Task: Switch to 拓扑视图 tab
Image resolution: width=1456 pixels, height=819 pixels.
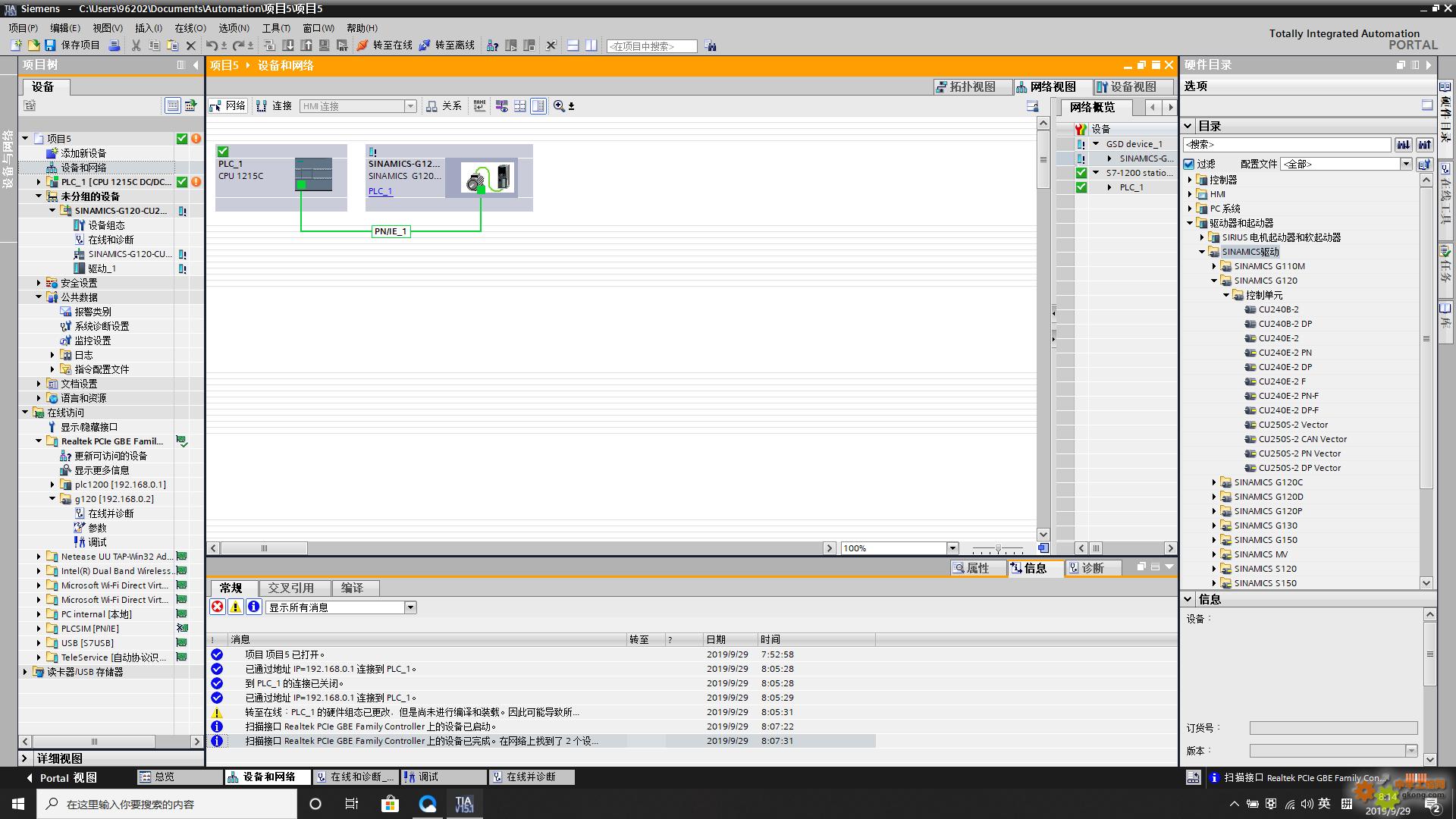Action: coord(973,87)
